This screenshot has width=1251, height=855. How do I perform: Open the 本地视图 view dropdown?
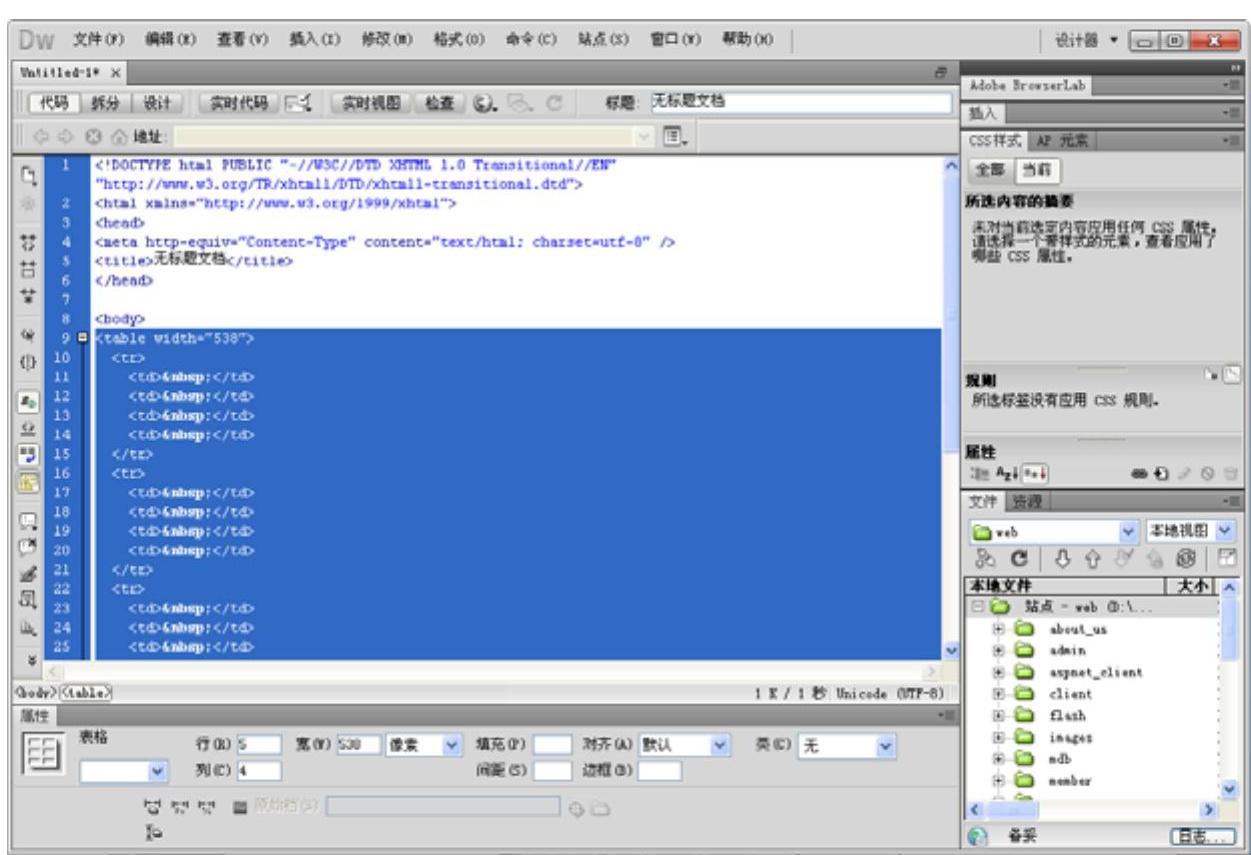(x=1191, y=532)
